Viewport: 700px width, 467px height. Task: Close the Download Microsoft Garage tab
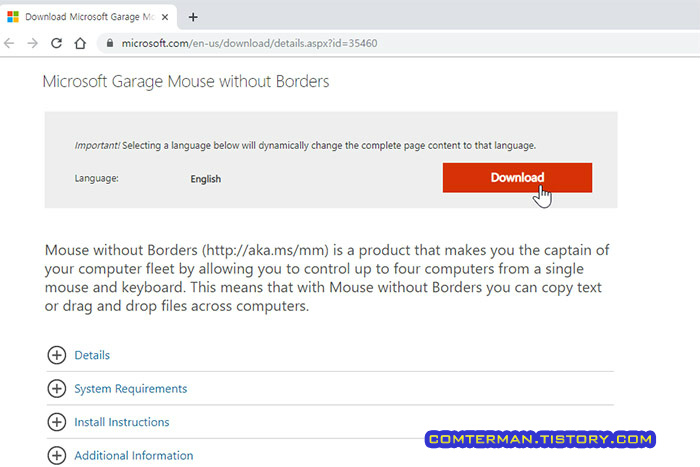[x=165, y=17]
